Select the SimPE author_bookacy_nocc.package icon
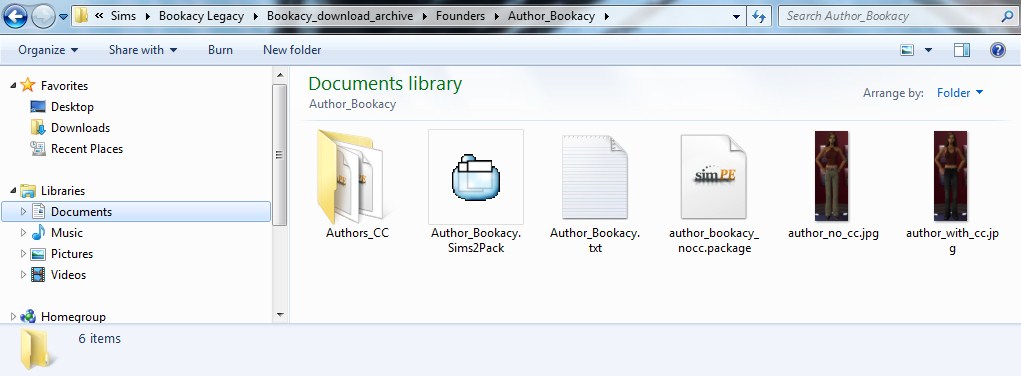Image resolution: width=1021 pixels, height=376 pixels. pyautogui.click(x=714, y=177)
